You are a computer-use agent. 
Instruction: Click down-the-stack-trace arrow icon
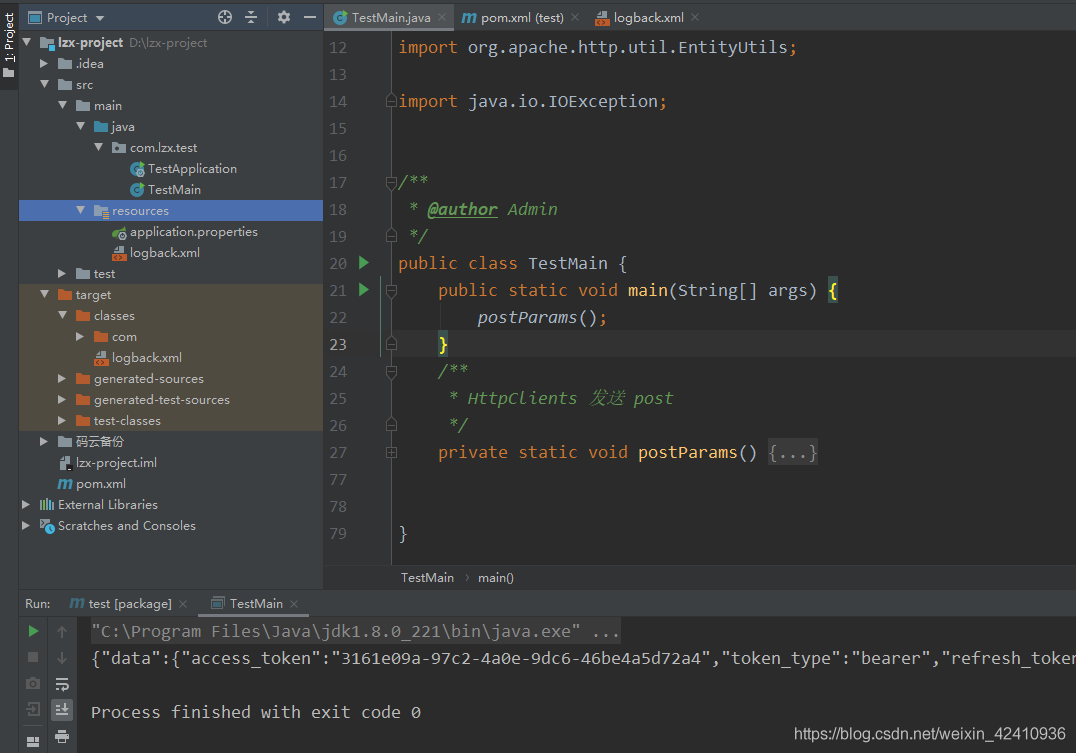click(x=62, y=657)
